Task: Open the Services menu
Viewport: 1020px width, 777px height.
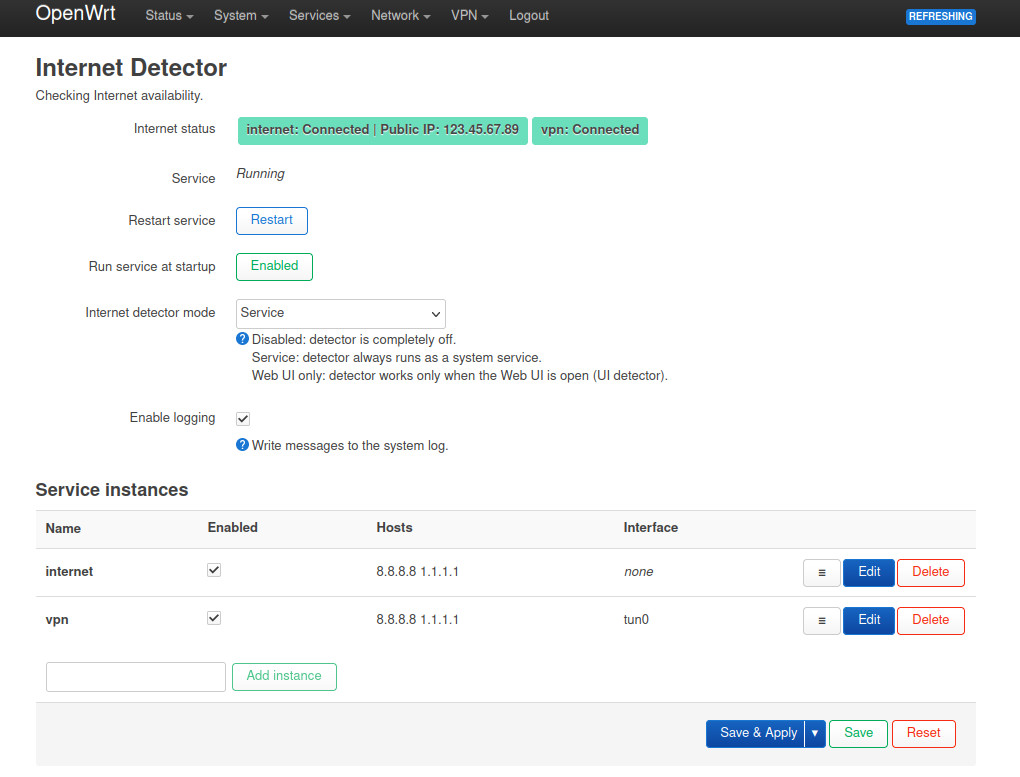Action: coord(319,16)
